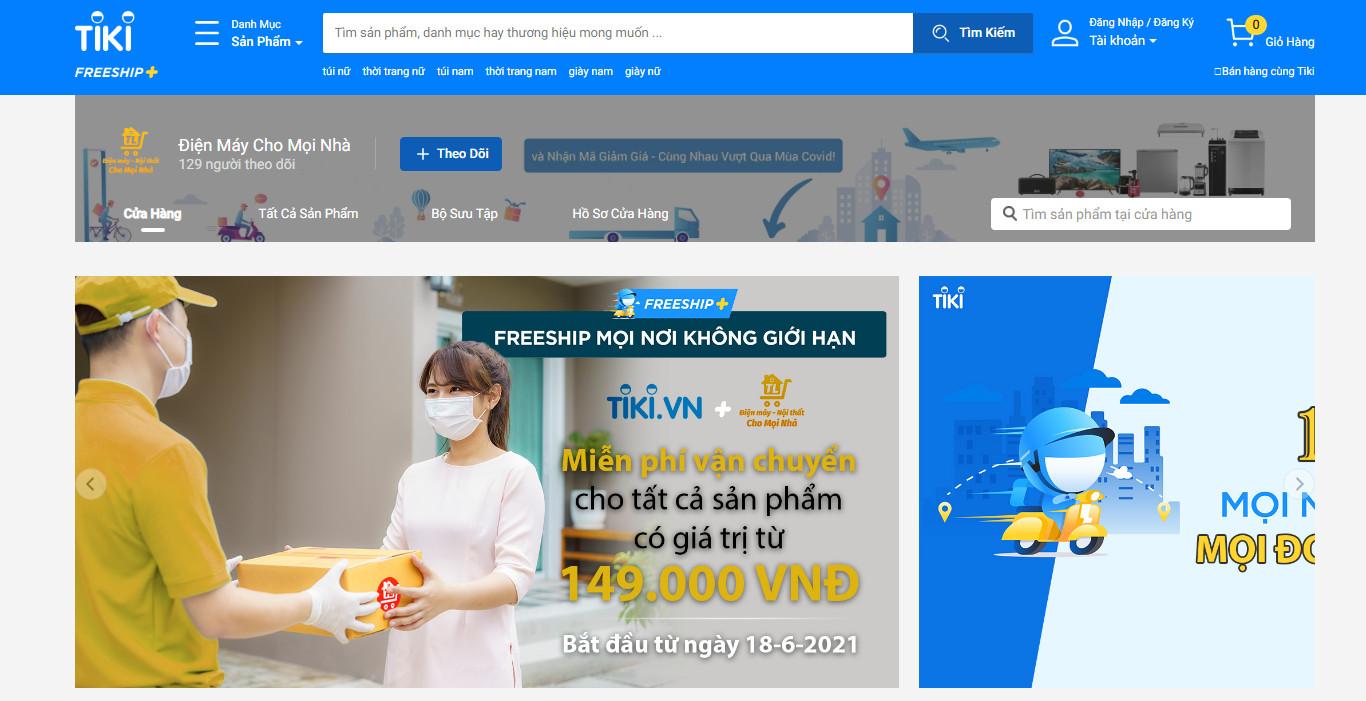Show the next banner with right arrow
Screen dimensions: 1366x701
(x=1299, y=484)
